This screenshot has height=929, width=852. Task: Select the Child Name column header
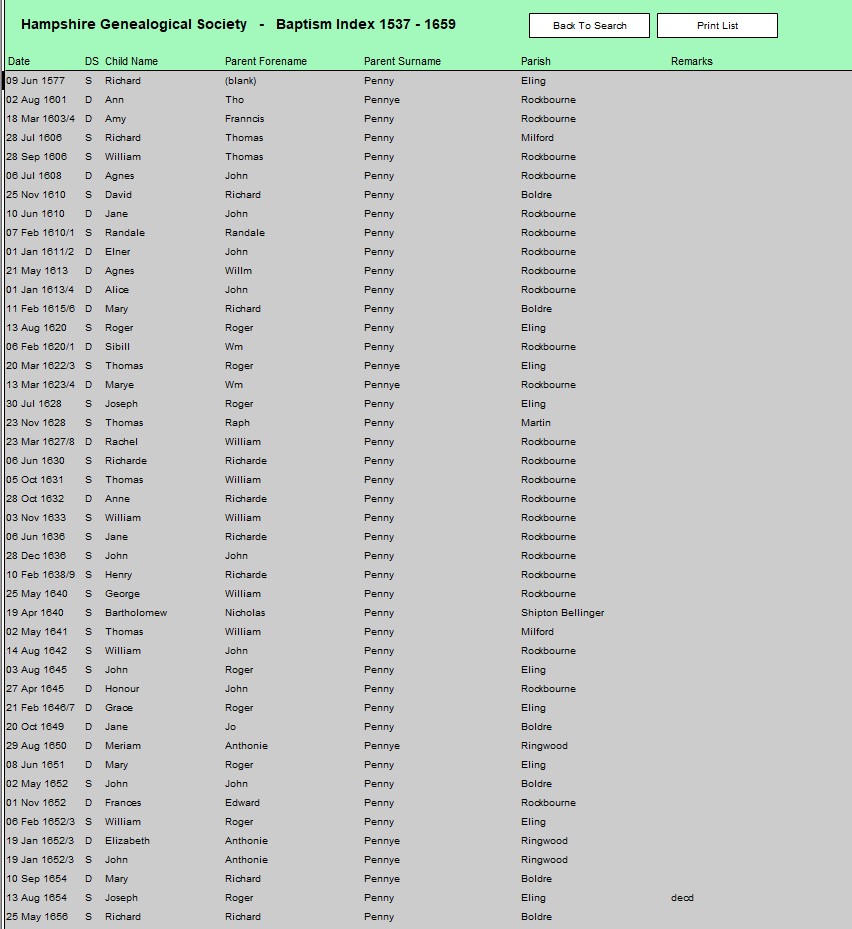[131, 62]
